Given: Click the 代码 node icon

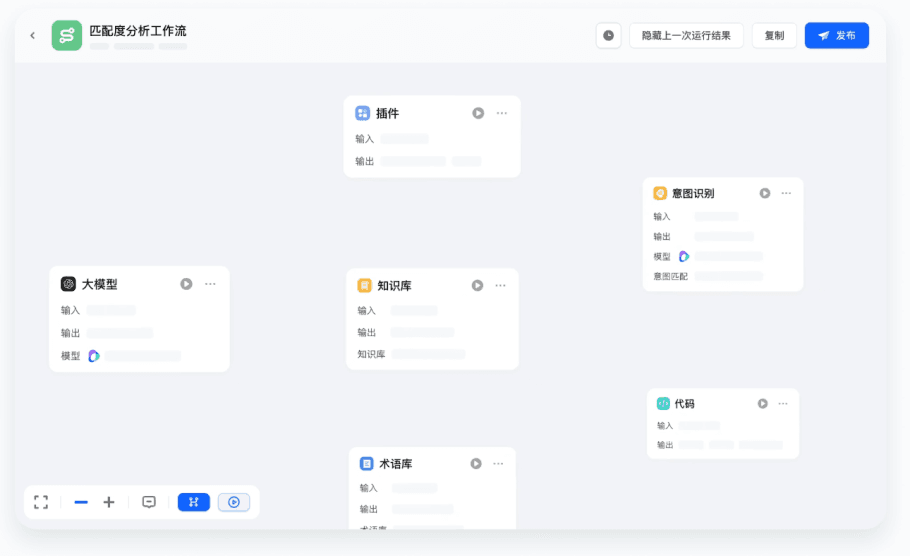Looking at the screenshot, I should pyautogui.click(x=663, y=403).
